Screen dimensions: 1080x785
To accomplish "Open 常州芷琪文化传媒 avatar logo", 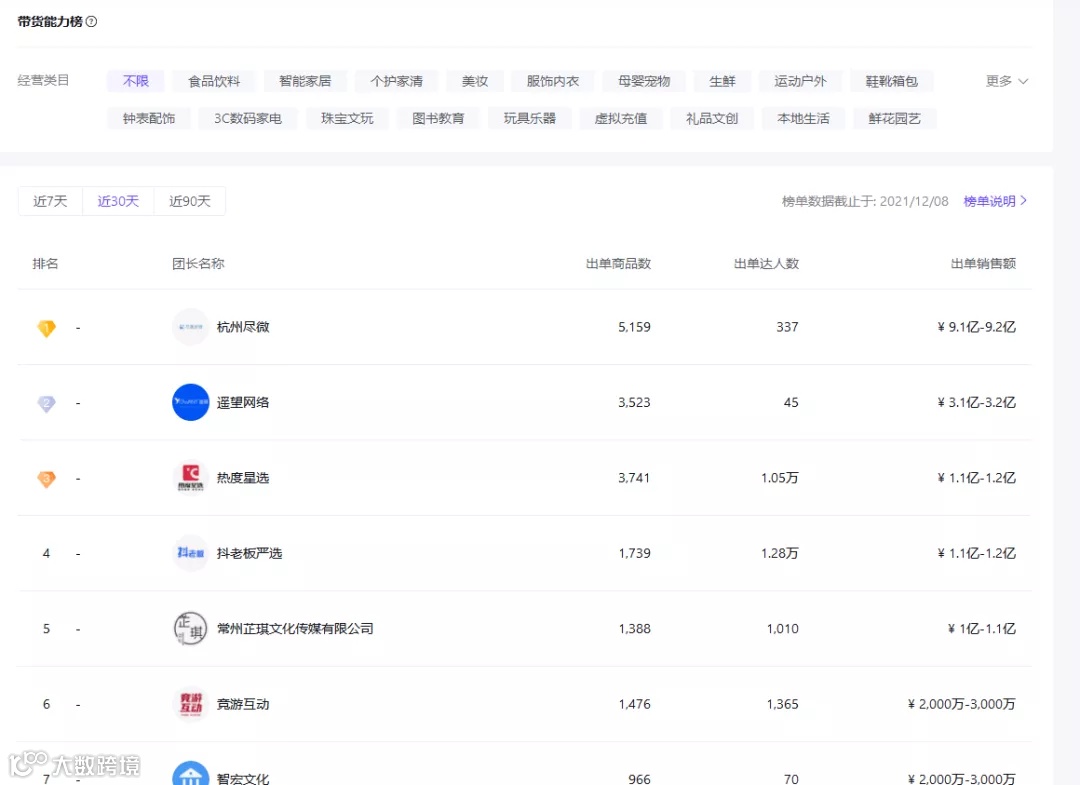I will pos(191,628).
